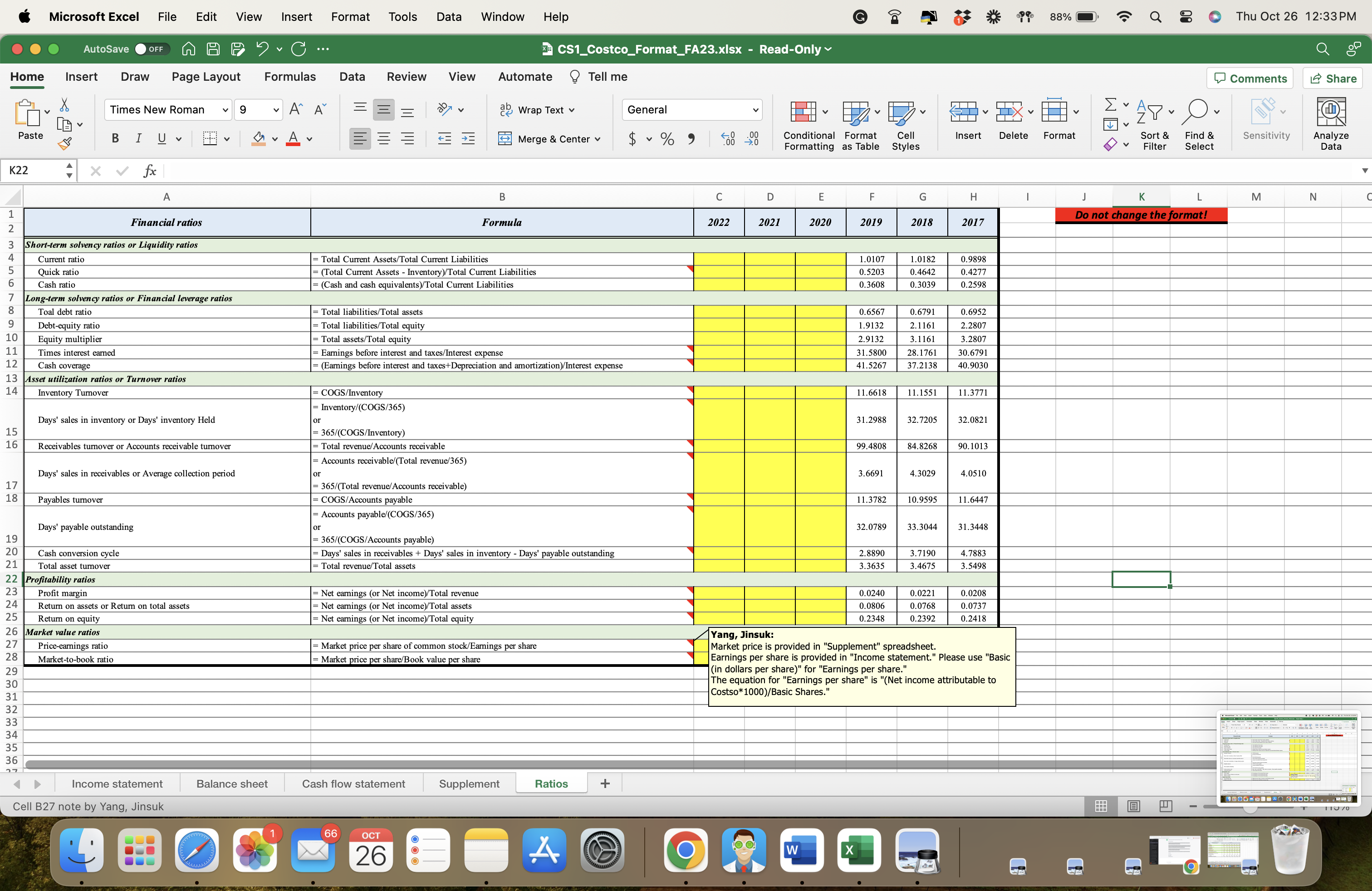The height and width of the screenshot is (891, 1372).
Task: Open Analyze Data tool
Action: (x=1331, y=123)
